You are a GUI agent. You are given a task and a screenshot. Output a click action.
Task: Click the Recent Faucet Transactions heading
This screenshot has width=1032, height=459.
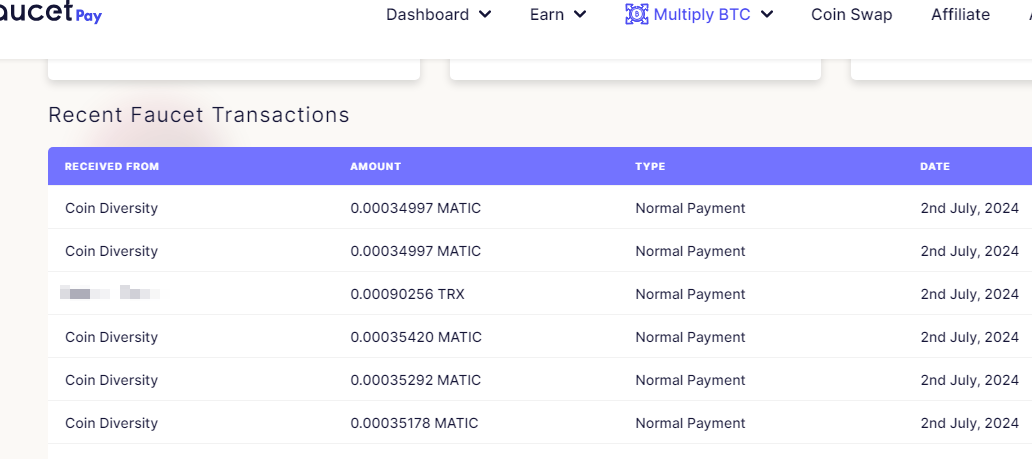(x=199, y=115)
